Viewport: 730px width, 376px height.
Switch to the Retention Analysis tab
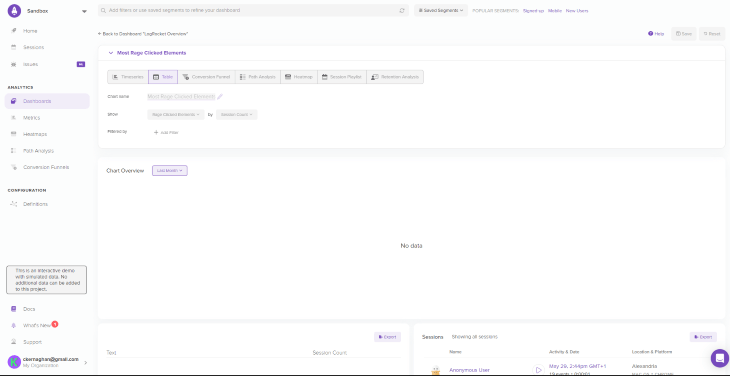[395, 77]
